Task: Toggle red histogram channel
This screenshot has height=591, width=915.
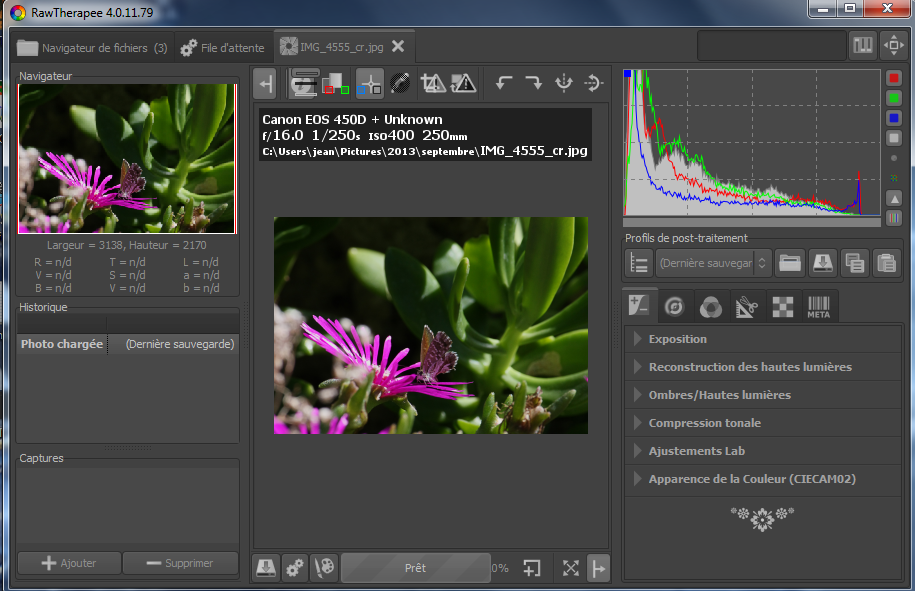Action: click(893, 78)
